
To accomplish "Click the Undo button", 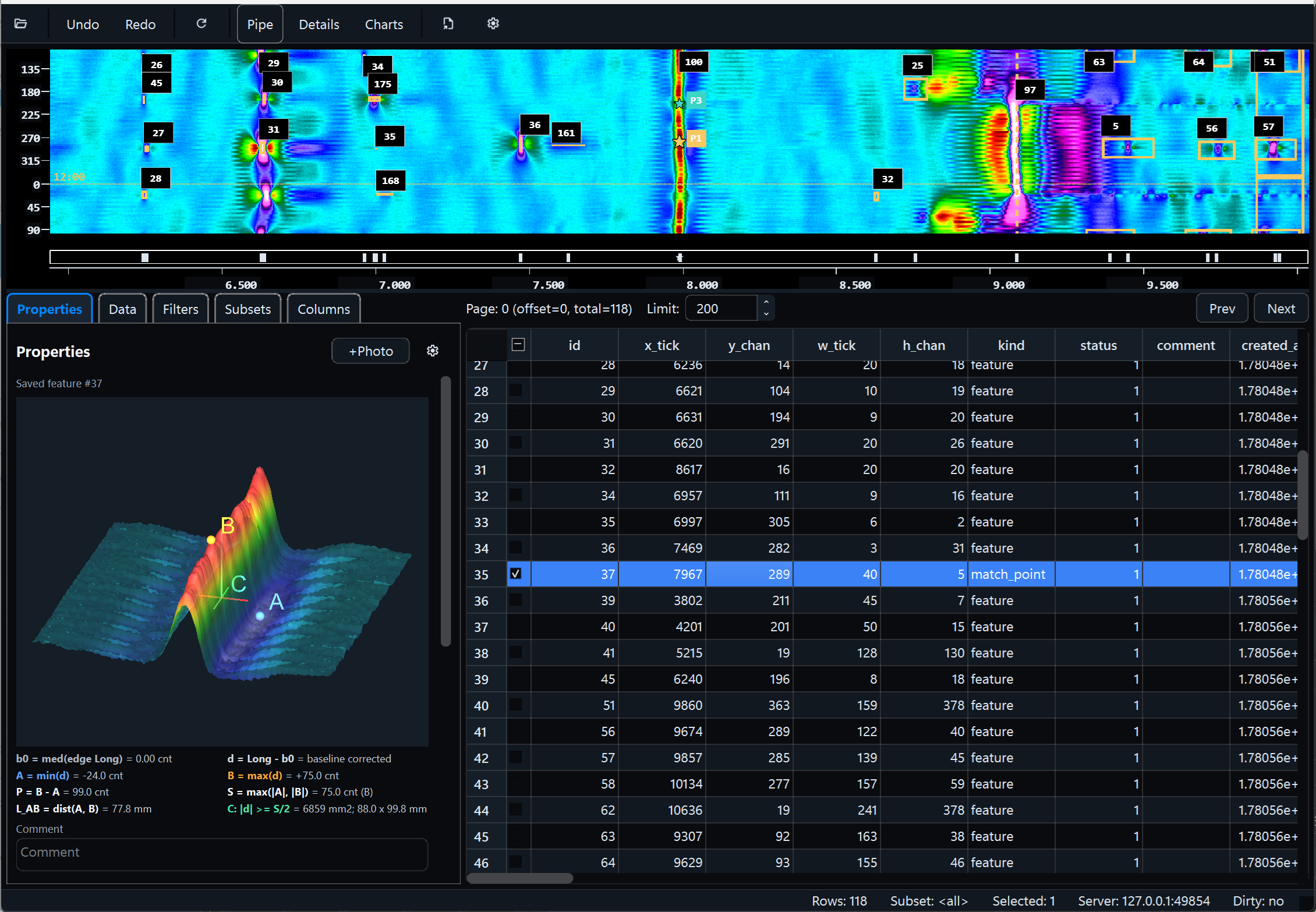I will [x=83, y=24].
